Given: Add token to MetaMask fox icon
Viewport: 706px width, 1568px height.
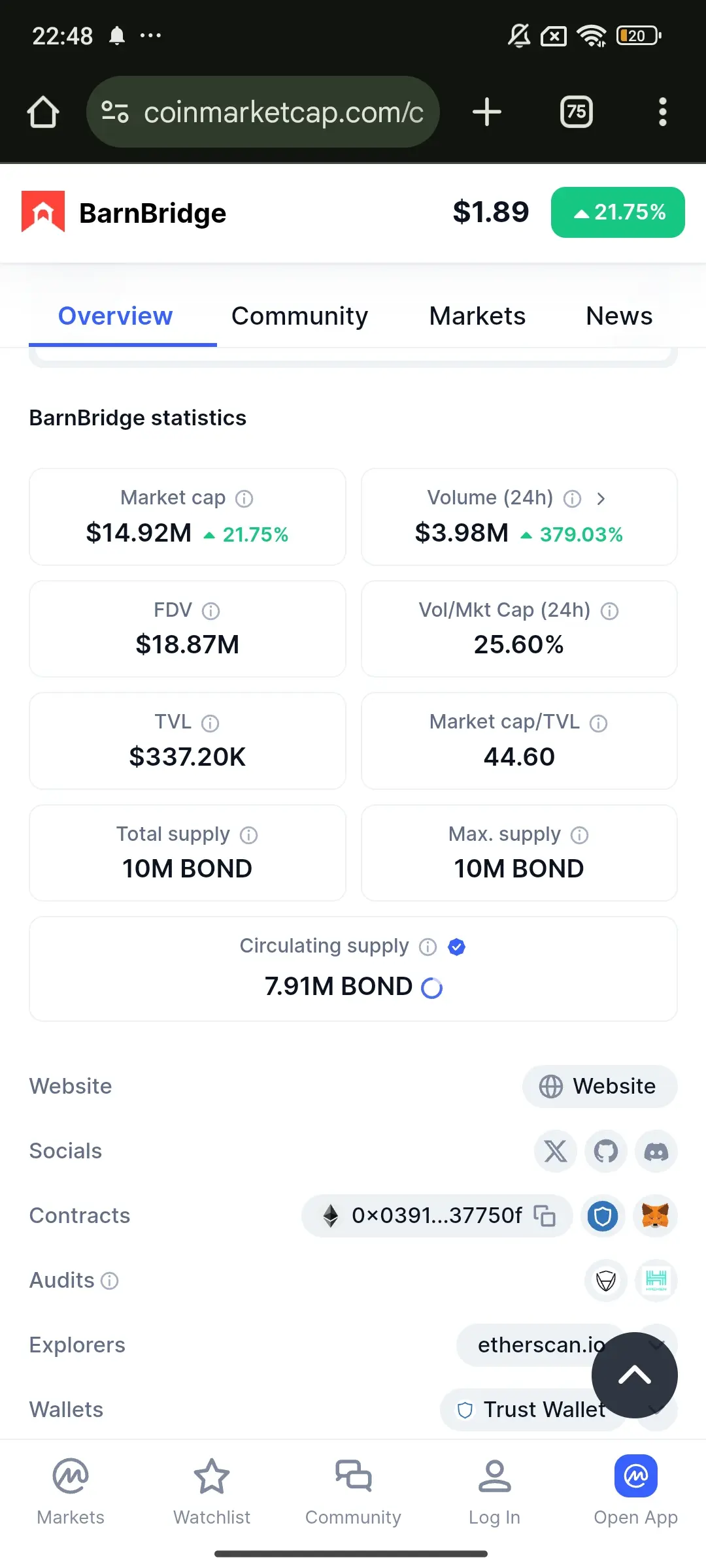Looking at the screenshot, I should [x=655, y=1216].
